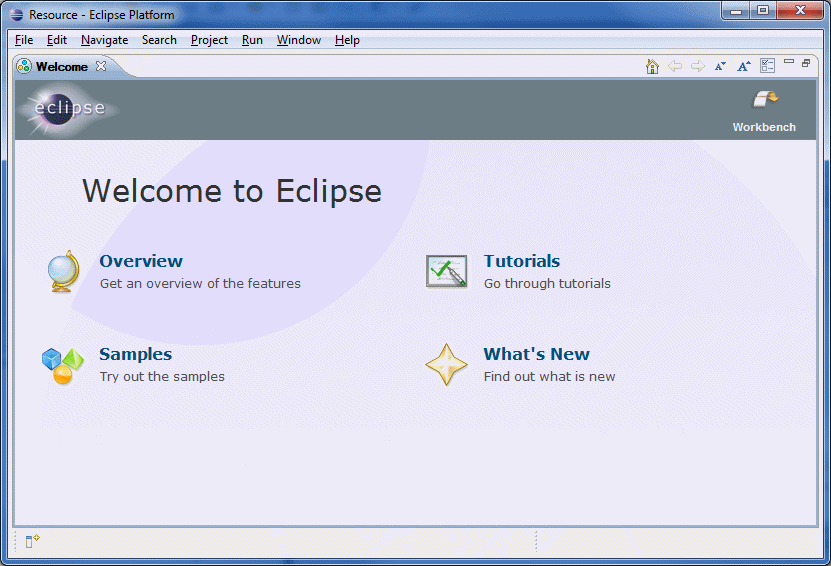Click 'Try out the samples' text

point(162,376)
